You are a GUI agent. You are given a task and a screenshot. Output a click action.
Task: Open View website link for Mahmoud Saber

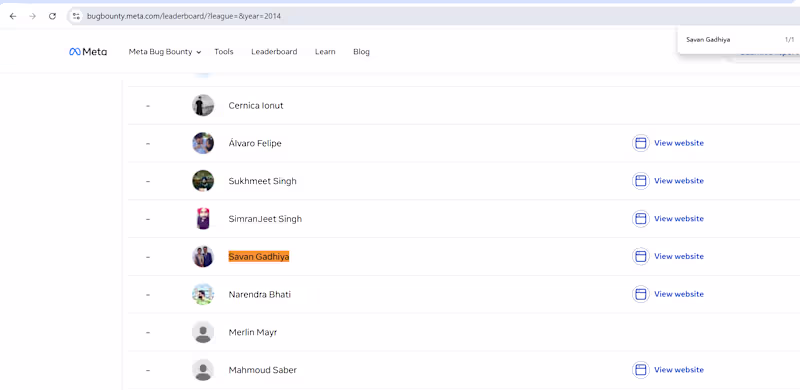coord(679,370)
